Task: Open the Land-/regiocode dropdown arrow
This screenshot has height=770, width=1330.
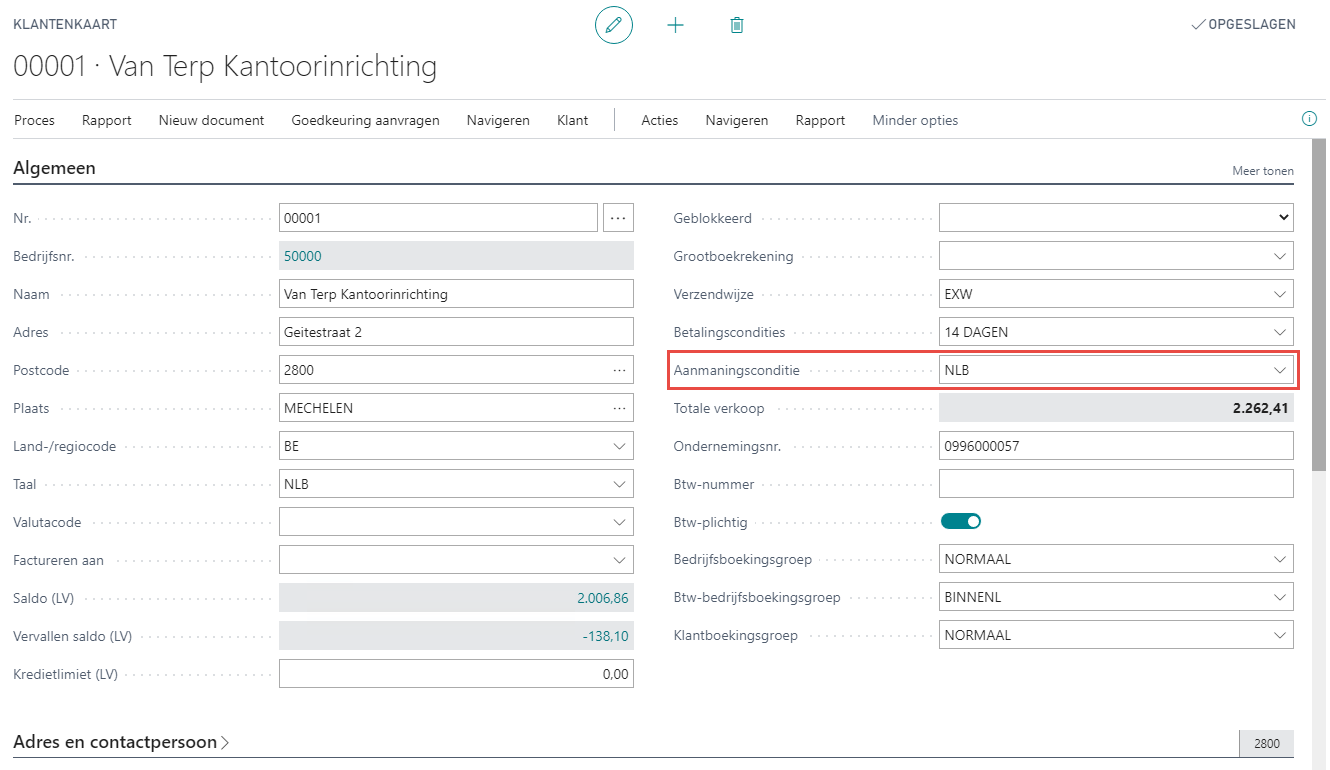Action: tap(620, 446)
